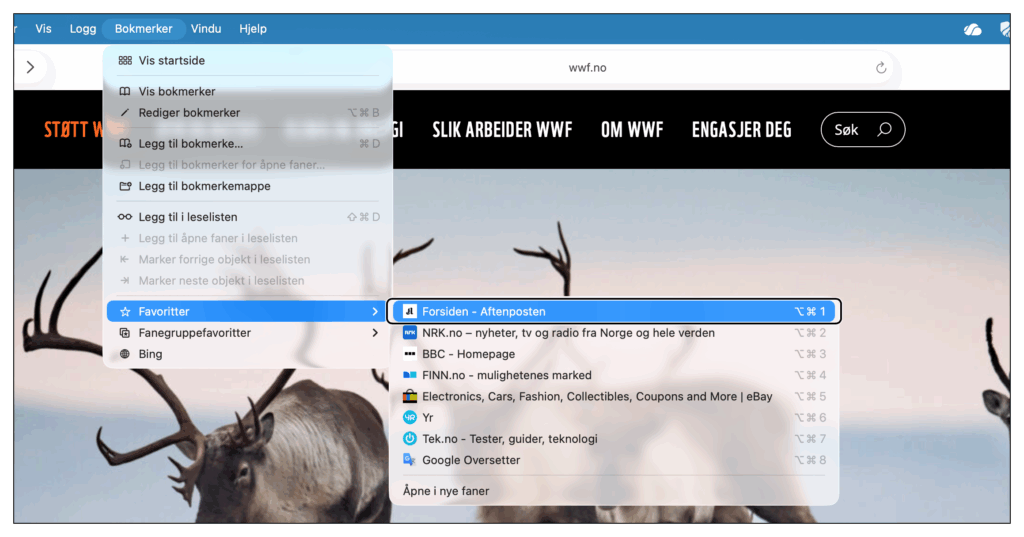Expand the Favoritter submenu arrow
This screenshot has width=1024, height=537.
[x=374, y=312]
